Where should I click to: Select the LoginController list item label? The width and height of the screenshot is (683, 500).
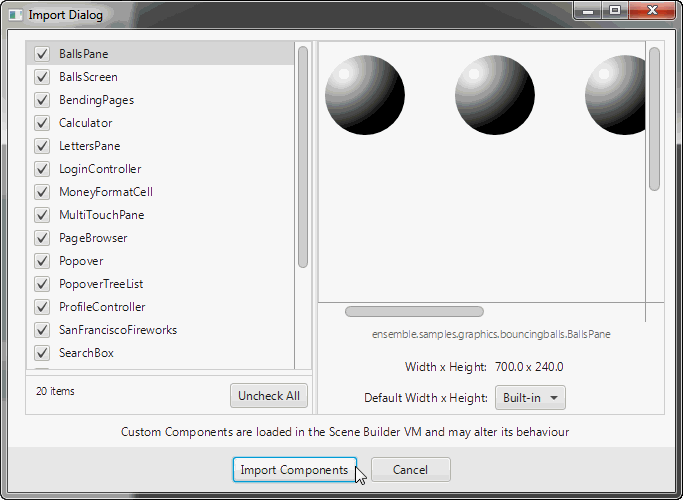100,169
